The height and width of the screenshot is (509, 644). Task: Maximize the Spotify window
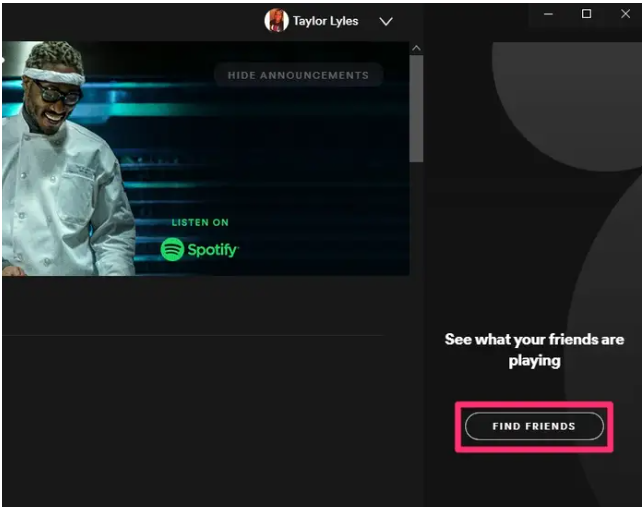[x=586, y=14]
